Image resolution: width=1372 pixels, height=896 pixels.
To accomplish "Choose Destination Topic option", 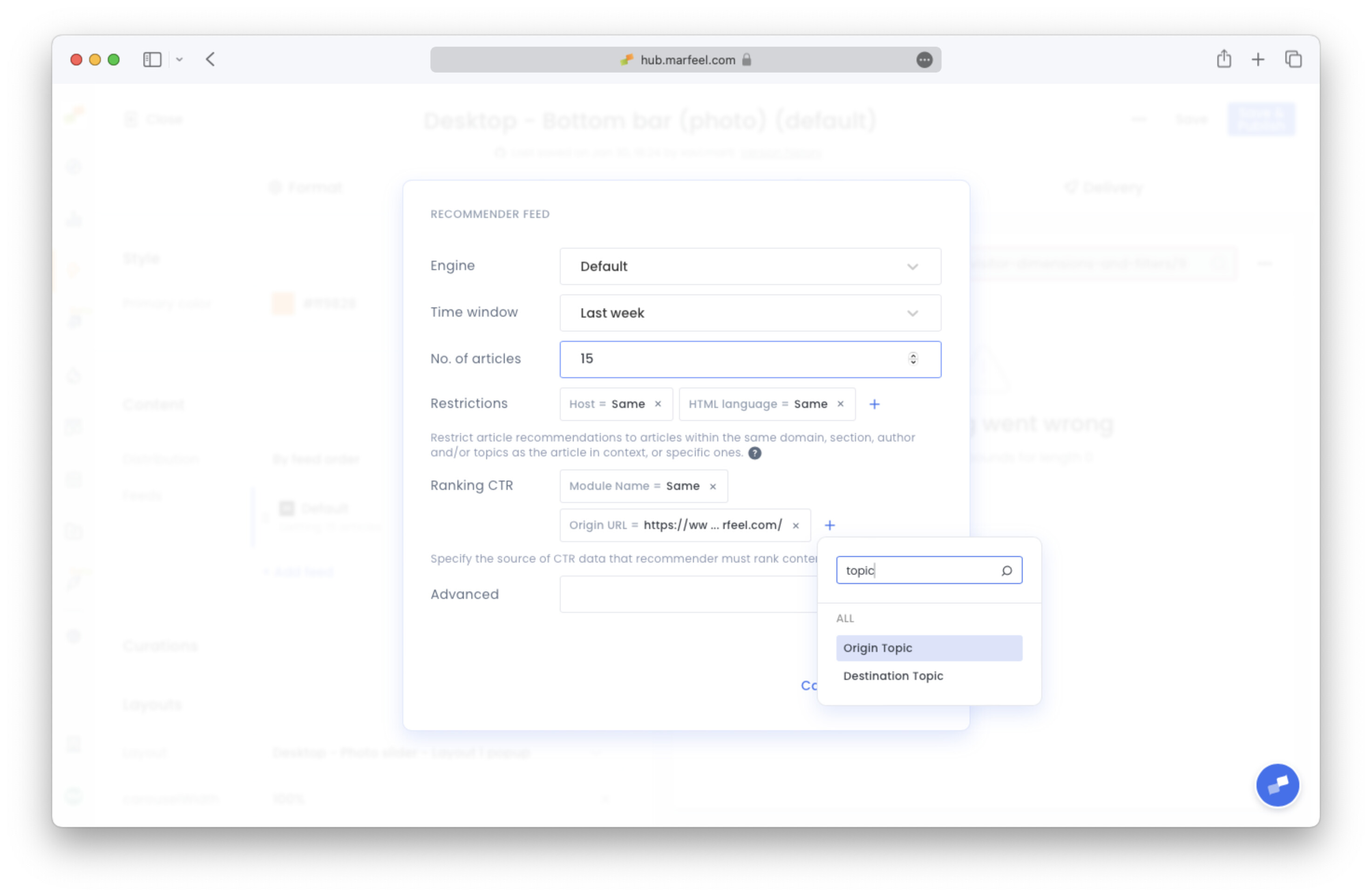I will (x=893, y=676).
